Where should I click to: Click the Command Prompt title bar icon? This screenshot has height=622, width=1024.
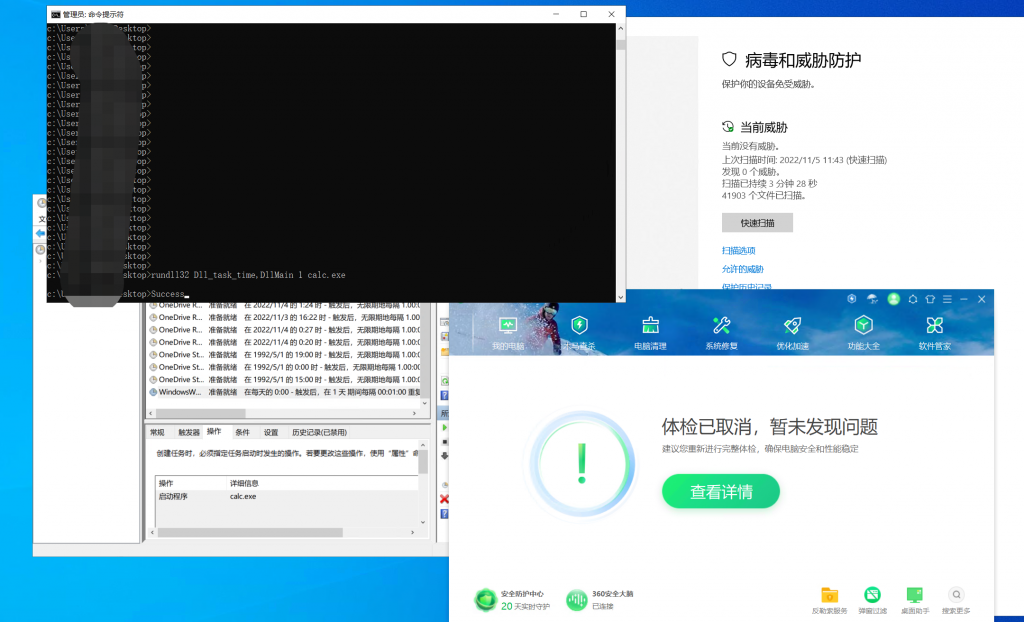[56, 14]
